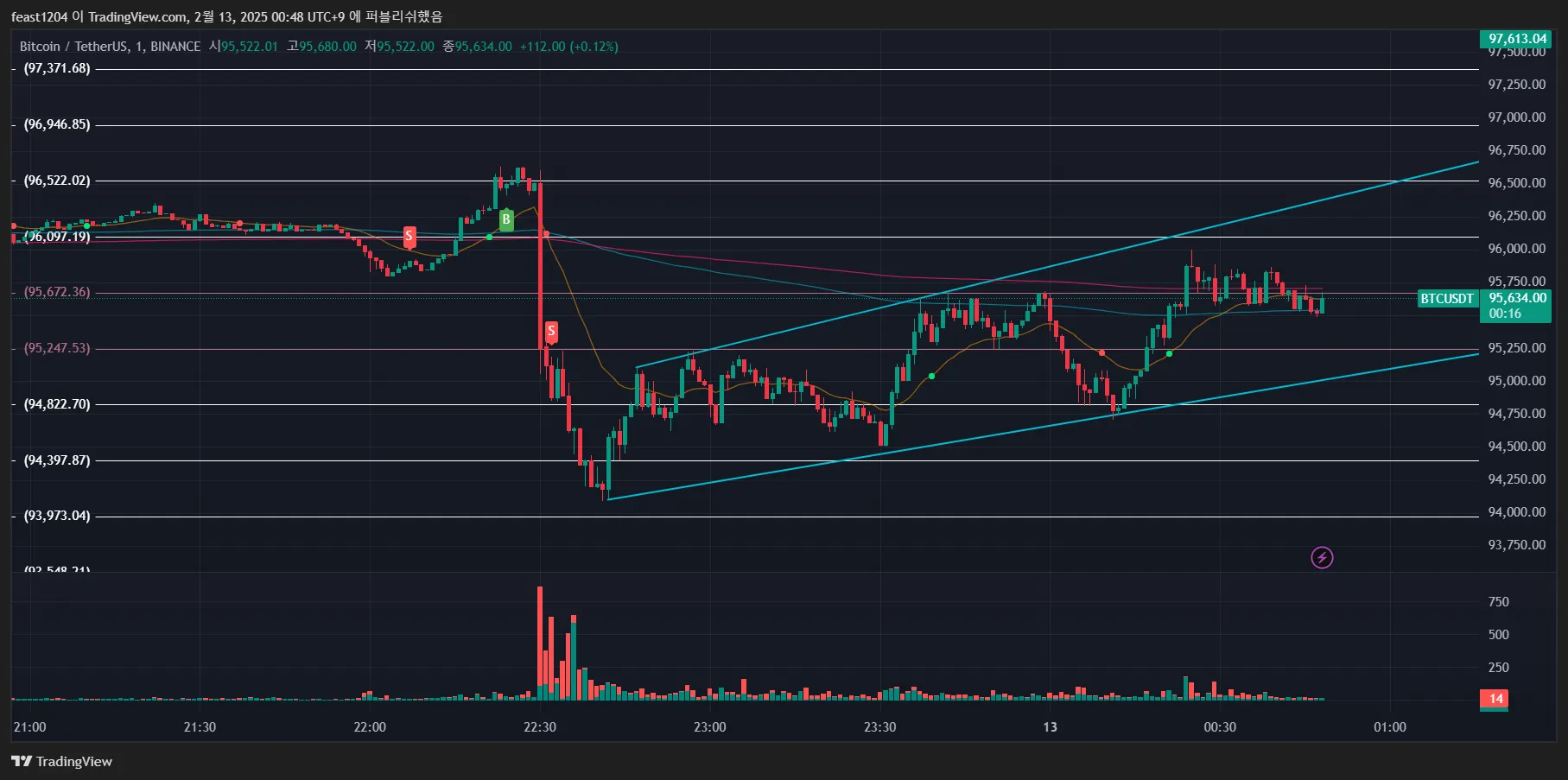Click the 500 volume axis label
Viewport: 1568px width, 780px height.
[x=1499, y=635]
